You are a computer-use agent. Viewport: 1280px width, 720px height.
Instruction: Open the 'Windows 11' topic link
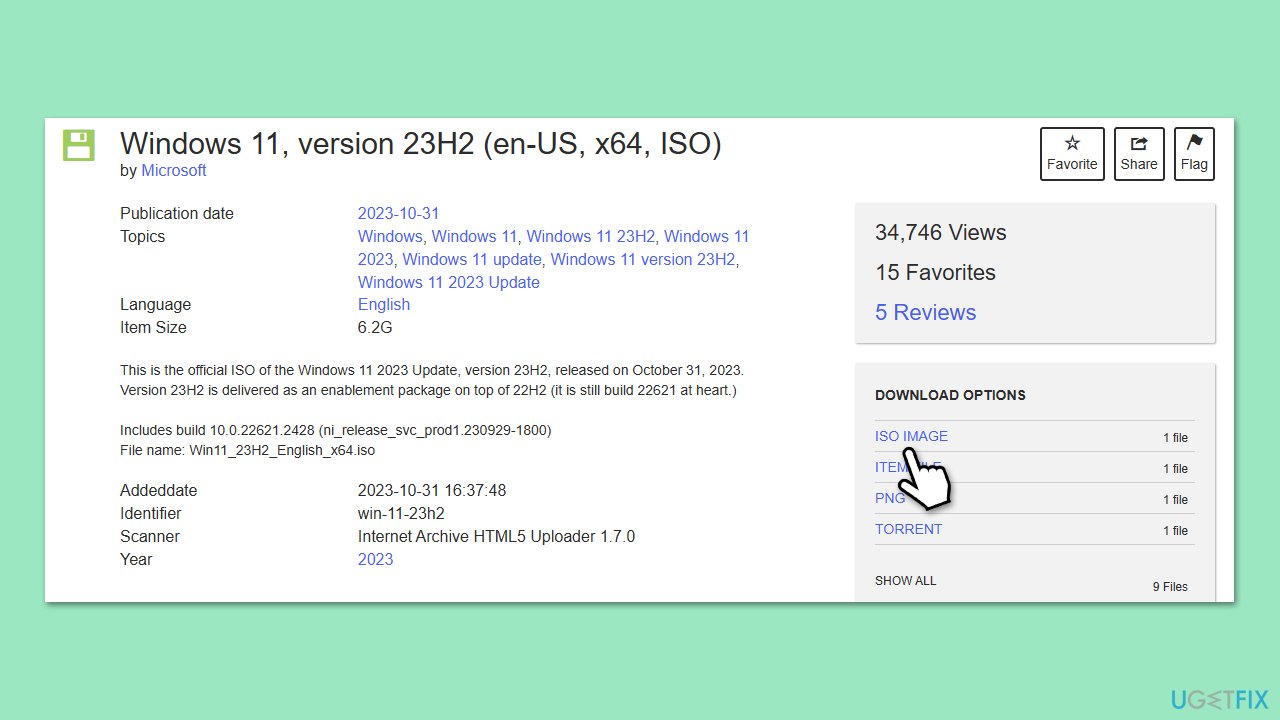(x=474, y=236)
